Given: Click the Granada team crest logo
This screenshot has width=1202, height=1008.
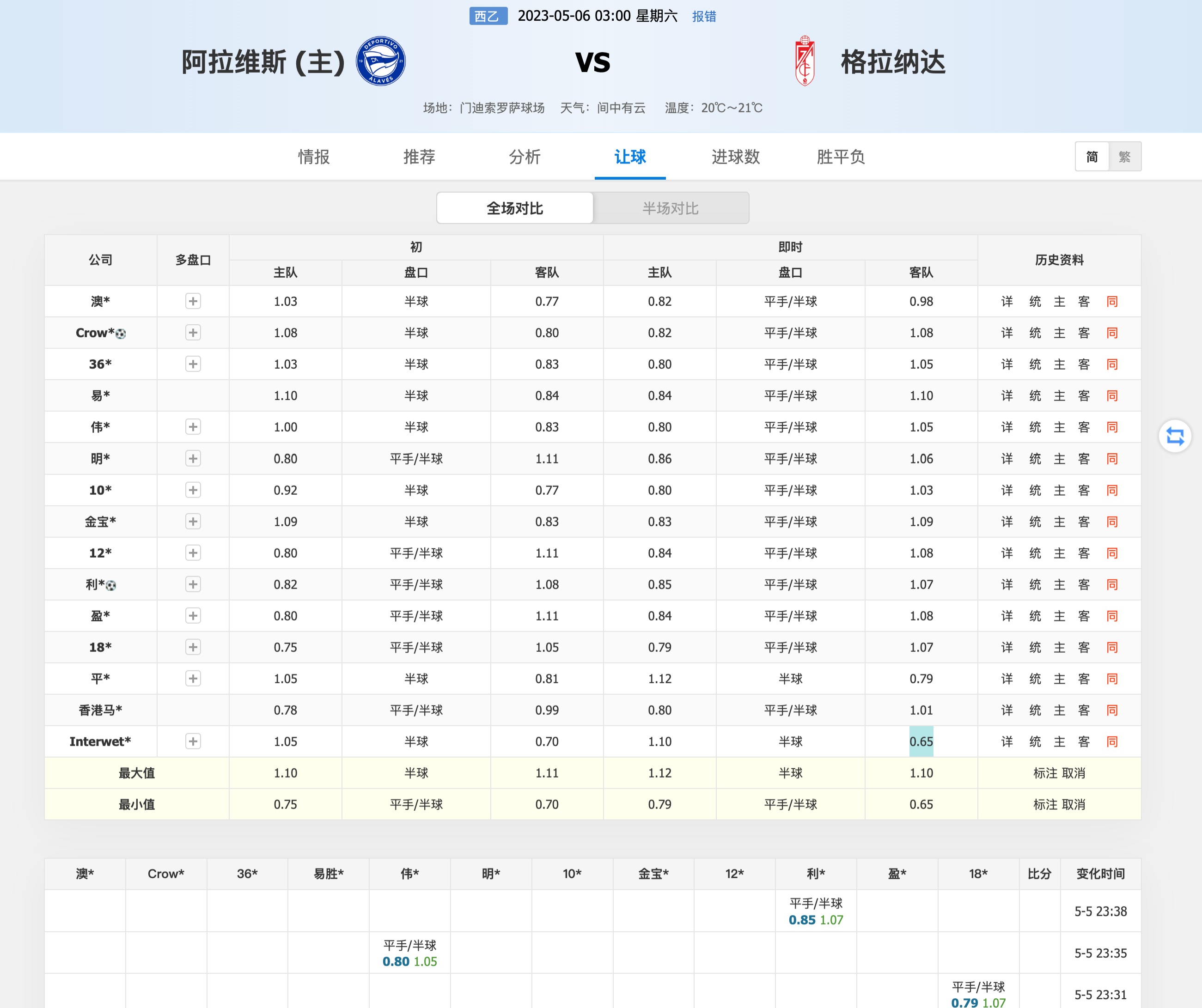Looking at the screenshot, I should point(805,61).
